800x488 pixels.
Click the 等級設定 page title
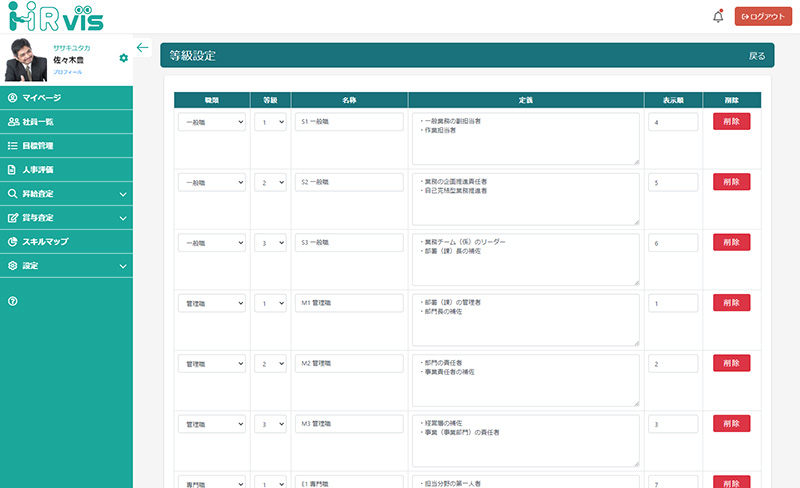coord(193,56)
